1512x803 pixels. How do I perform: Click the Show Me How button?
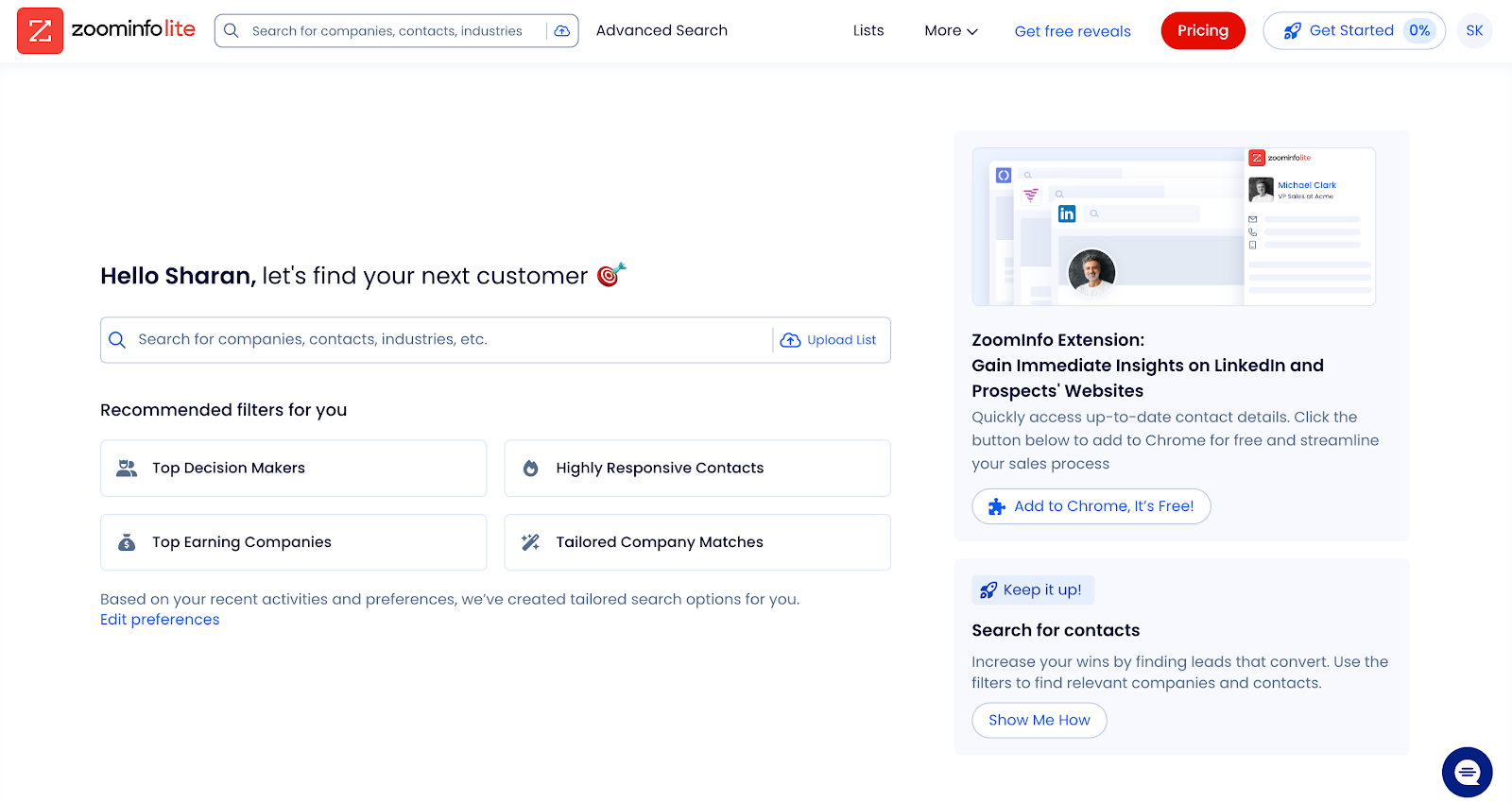(x=1039, y=720)
